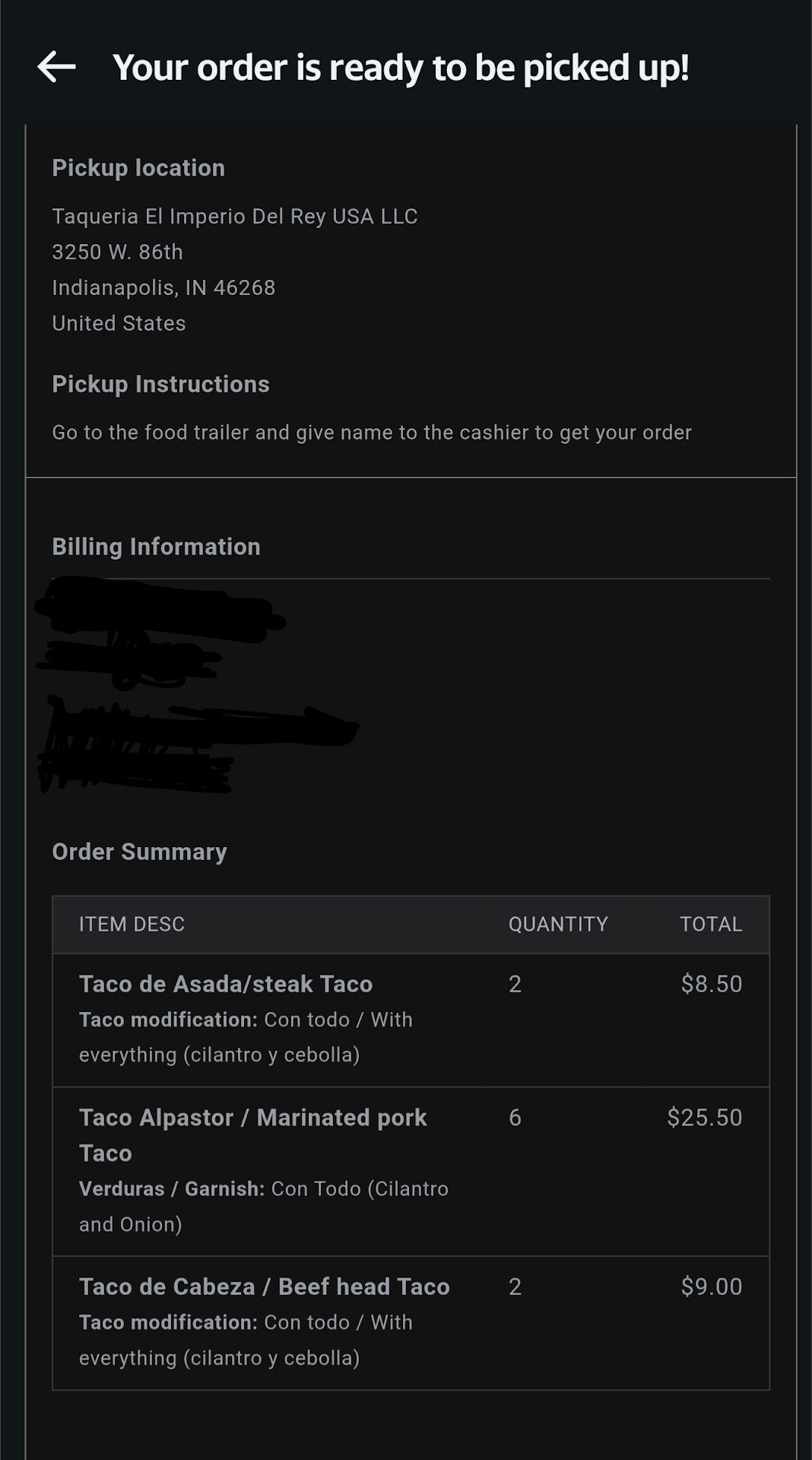This screenshot has width=812, height=1460.
Task: Select the Taco de Cabeza / Beef head item
Action: click(264, 1287)
